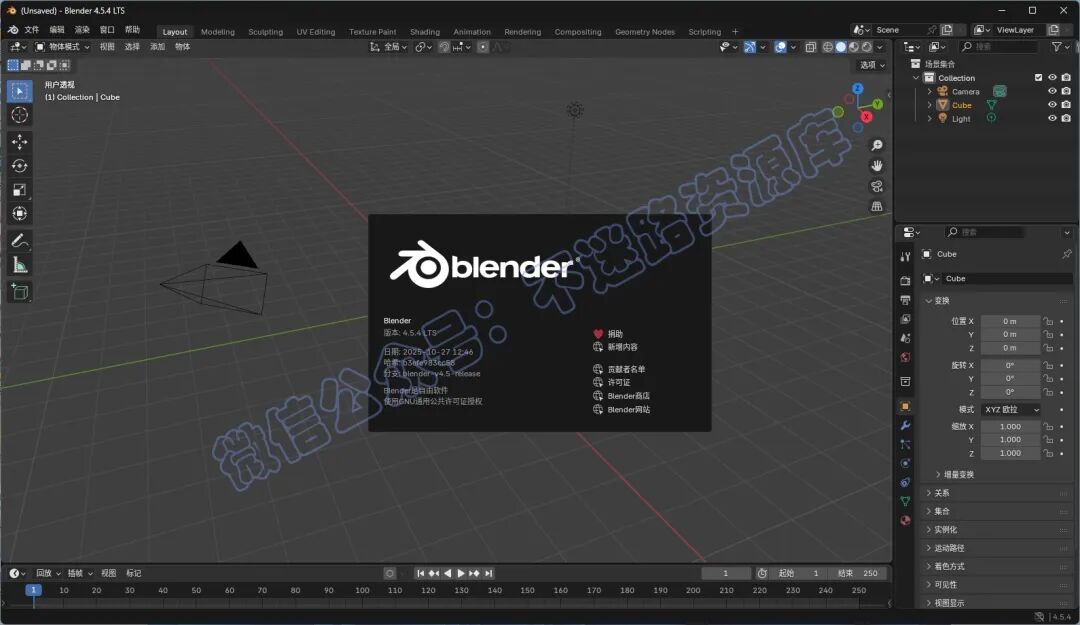Click the end frame 250 field
Screen dimensions: 1080x625
(857, 573)
